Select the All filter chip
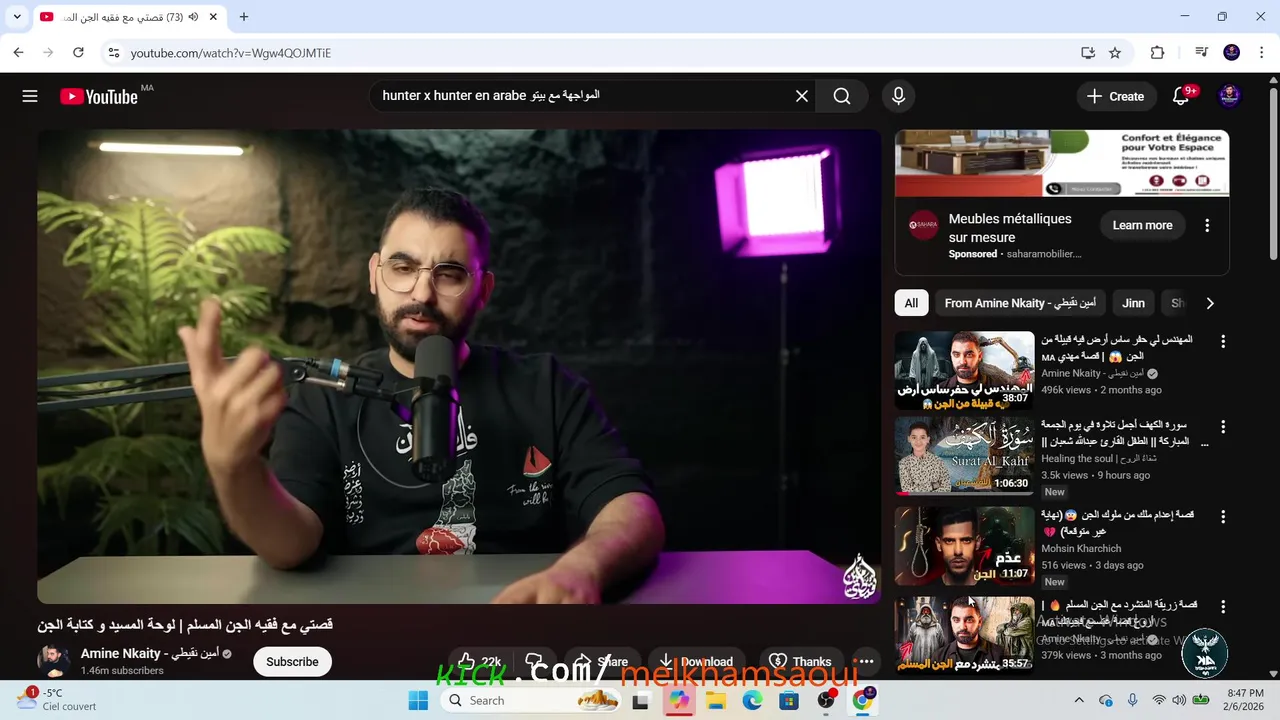 [911, 303]
